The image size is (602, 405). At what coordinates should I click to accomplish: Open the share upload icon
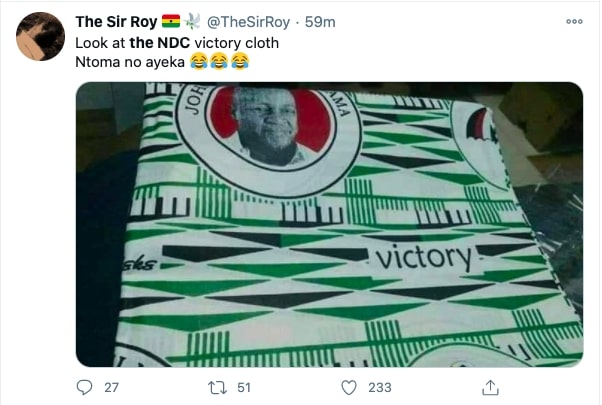tap(490, 387)
